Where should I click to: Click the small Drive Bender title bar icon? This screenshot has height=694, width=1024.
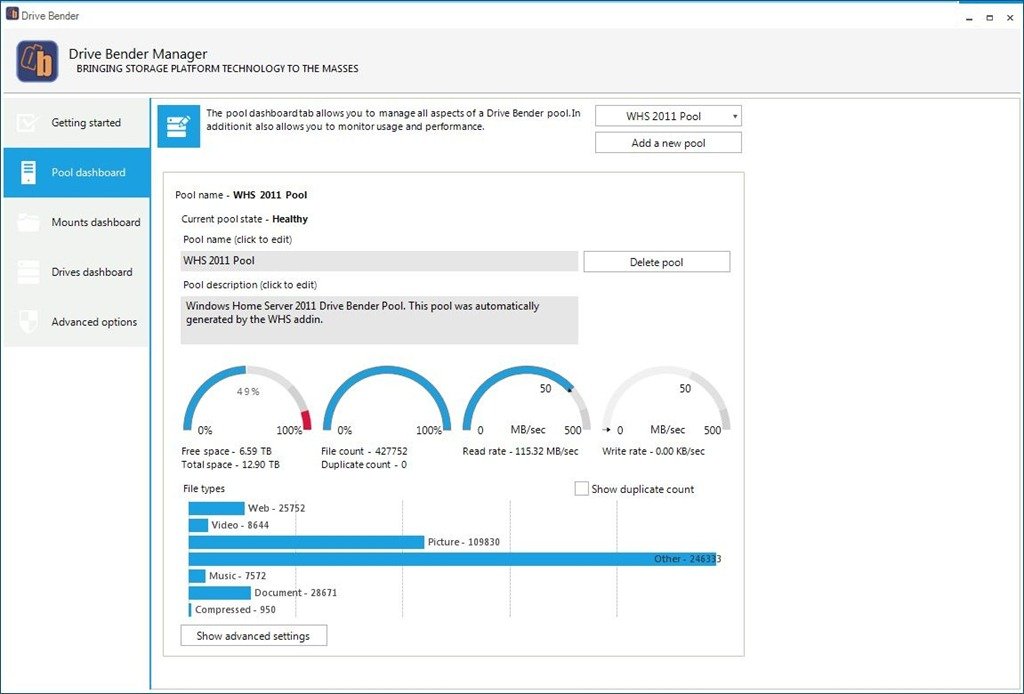pos(12,14)
